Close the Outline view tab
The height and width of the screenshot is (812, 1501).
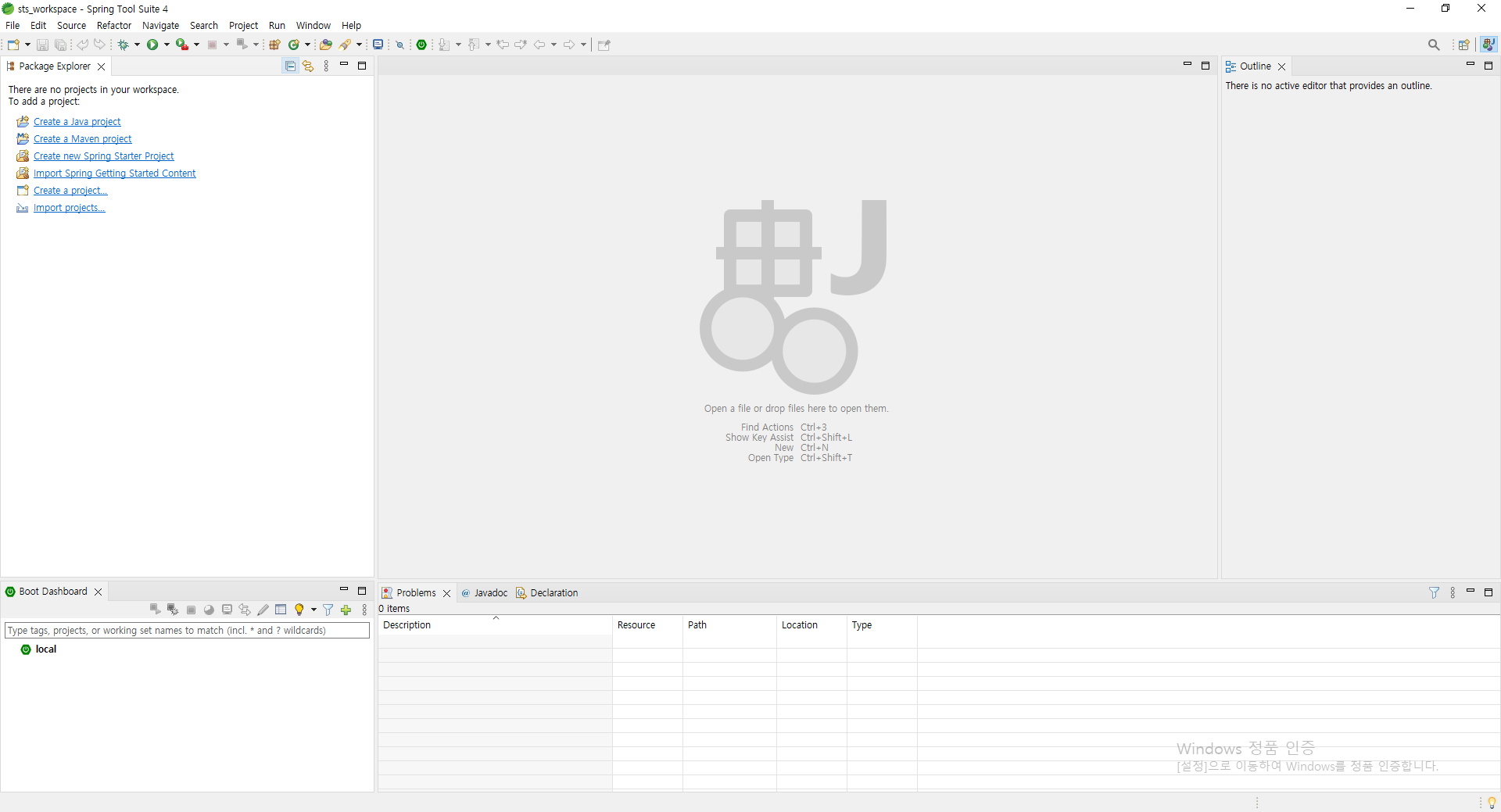(x=1282, y=66)
